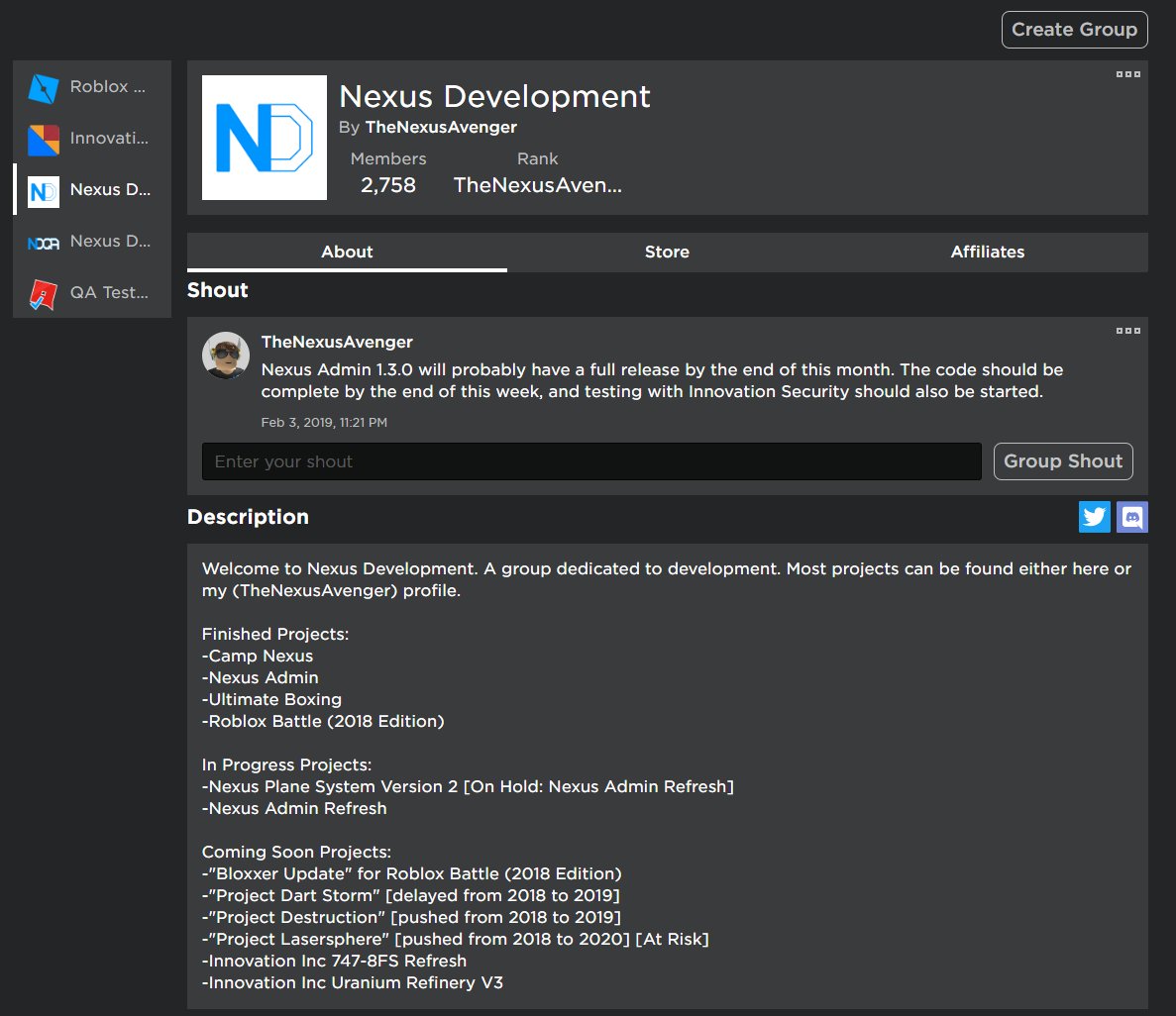Open the Innovation group icon in sidebar
Screen dimensions: 1176x1016
(43, 141)
